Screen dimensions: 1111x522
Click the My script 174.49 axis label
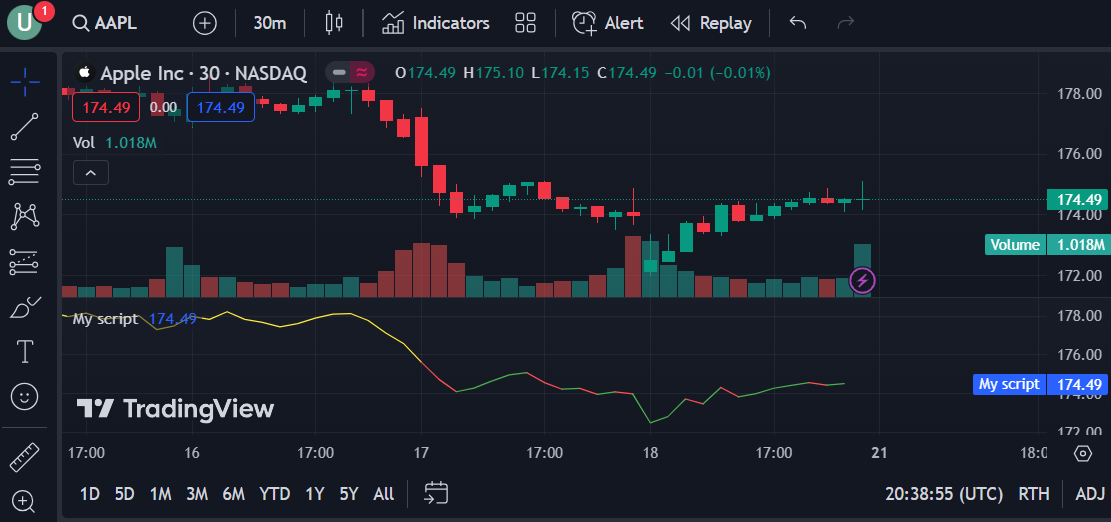[1039, 385]
